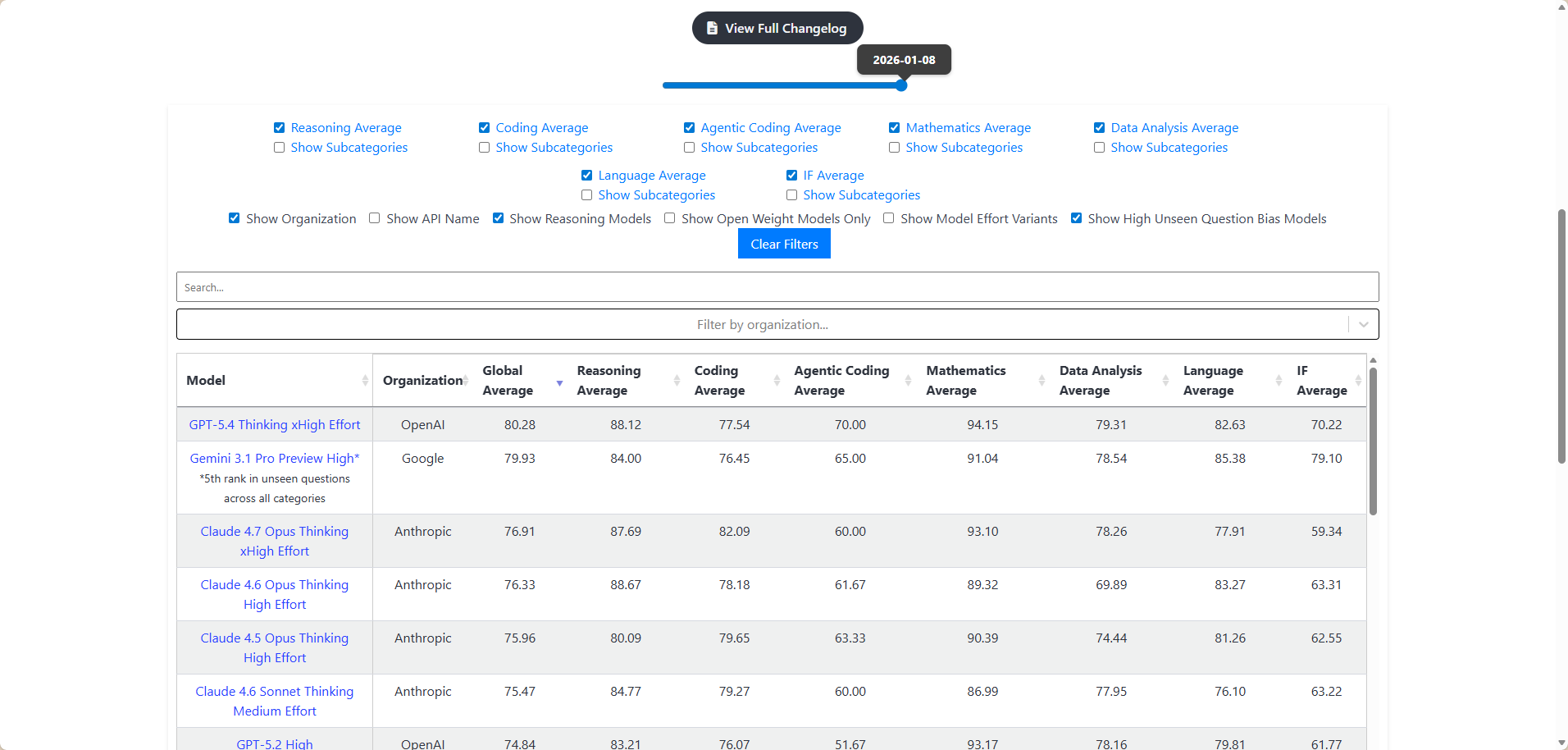Viewport: 1568px width, 750px height.
Task: Enable Show Subcategories under Mathematics Average
Action: pos(894,148)
